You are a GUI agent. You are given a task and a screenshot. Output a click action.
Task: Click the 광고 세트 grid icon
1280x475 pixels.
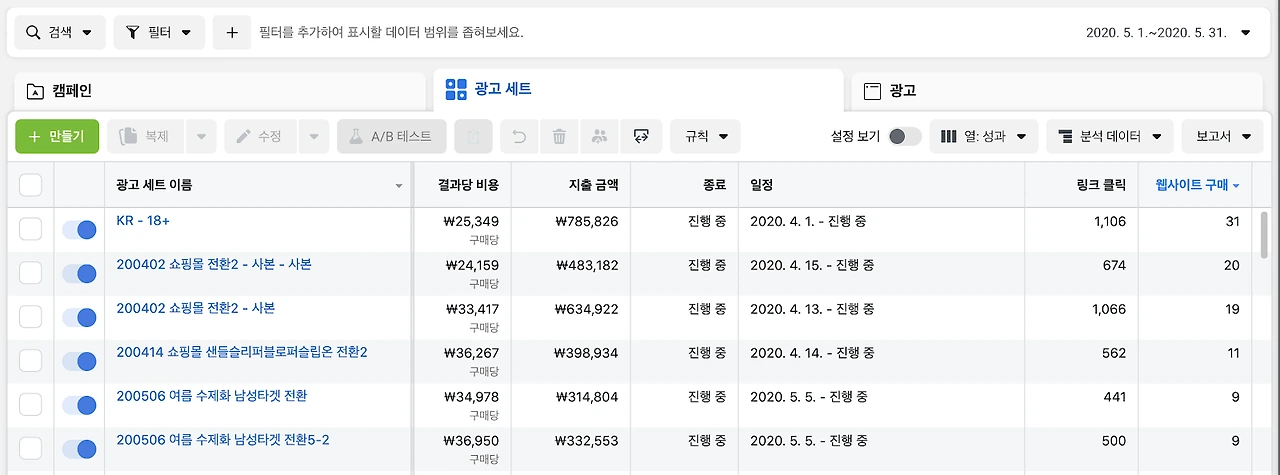456,89
